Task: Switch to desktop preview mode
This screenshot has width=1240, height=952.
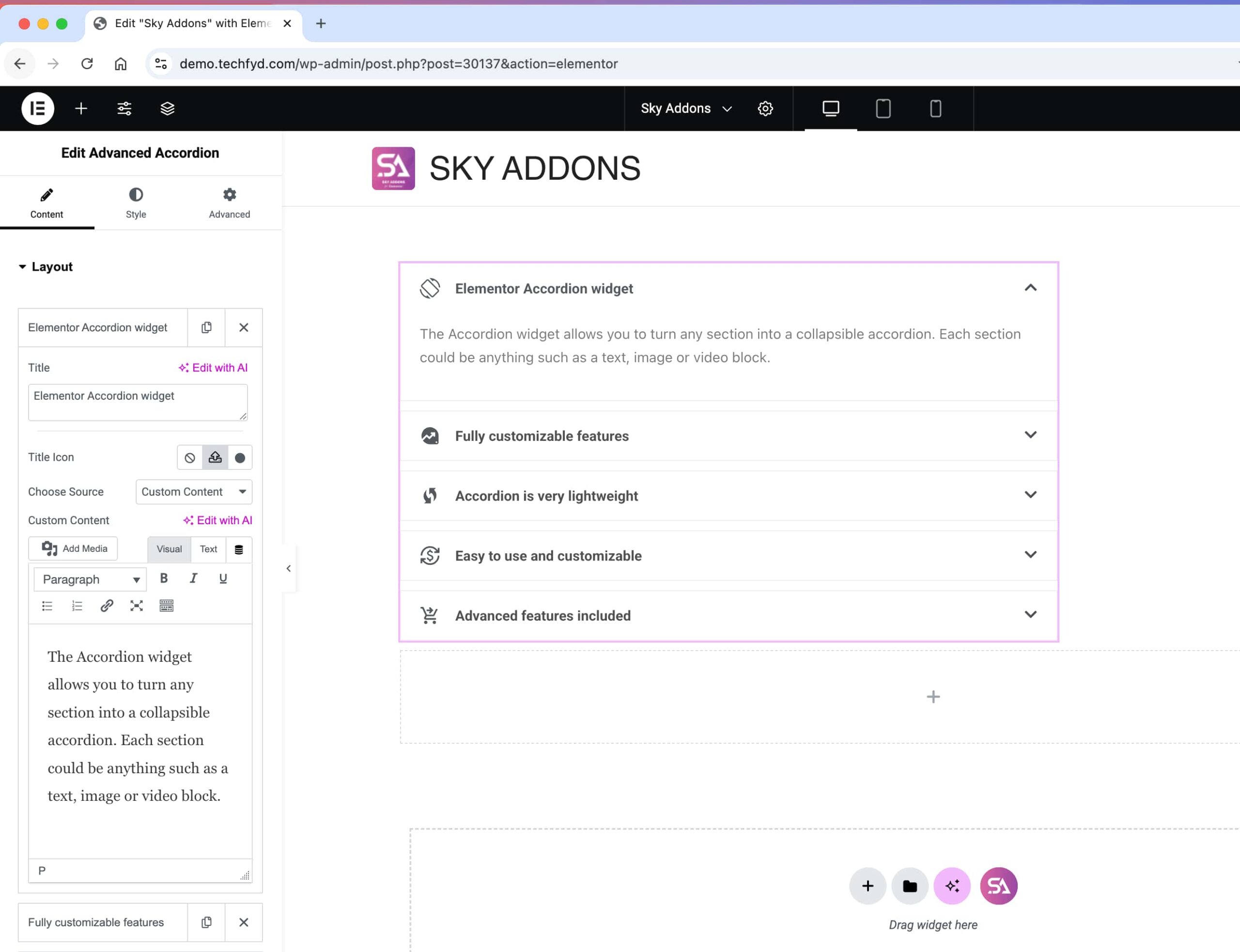Action: pyautogui.click(x=830, y=108)
